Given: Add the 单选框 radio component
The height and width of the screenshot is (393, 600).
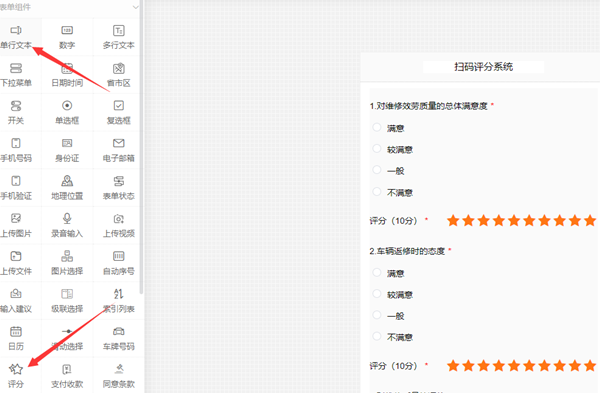Looking at the screenshot, I should (x=67, y=113).
